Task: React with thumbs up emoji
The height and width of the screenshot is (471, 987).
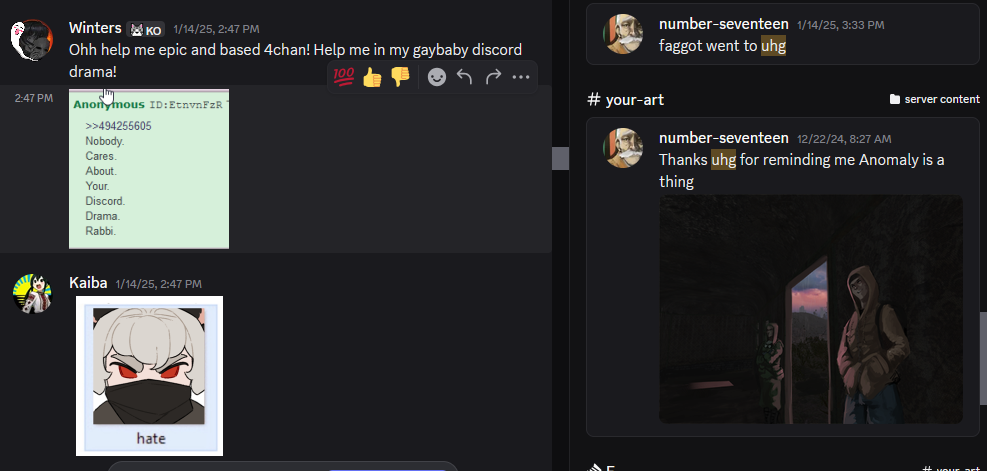Action: pyautogui.click(x=372, y=77)
